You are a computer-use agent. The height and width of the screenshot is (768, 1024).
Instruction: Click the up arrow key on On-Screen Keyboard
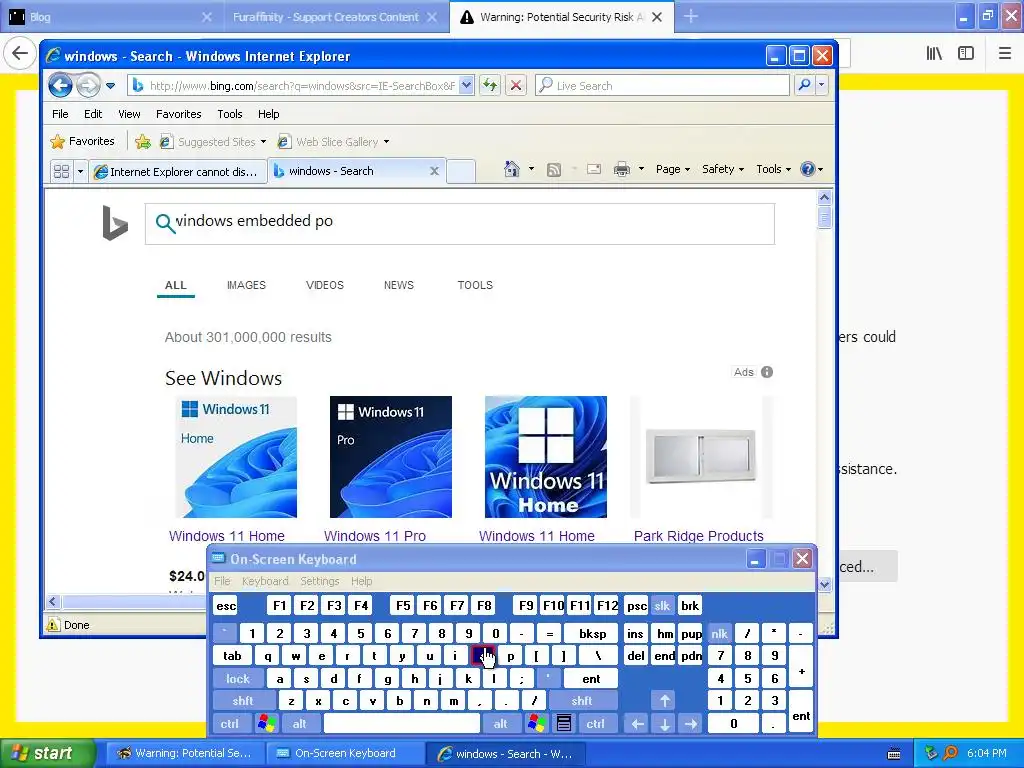pos(664,701)
